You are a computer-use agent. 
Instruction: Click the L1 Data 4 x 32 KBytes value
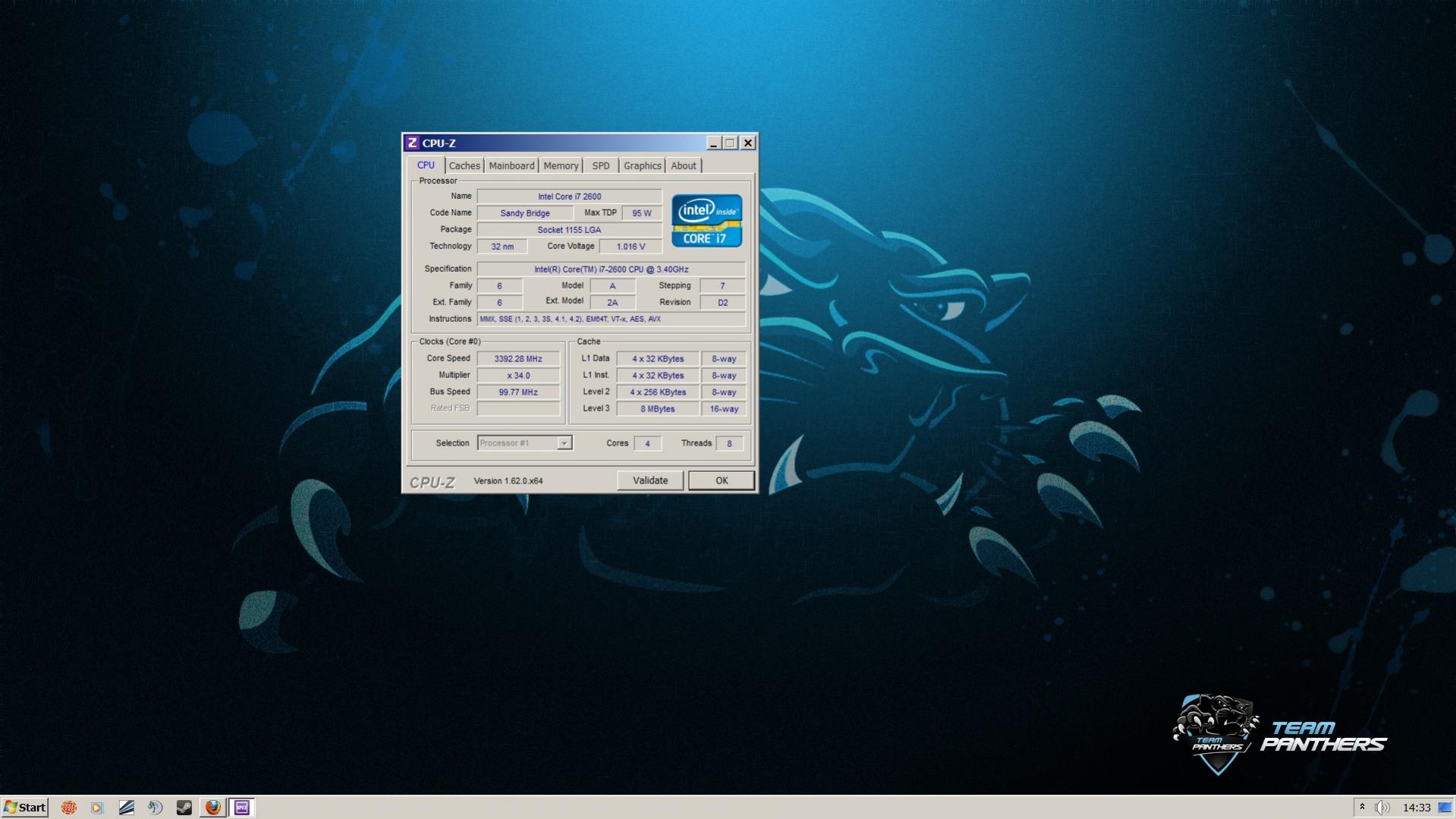[658, 359]
